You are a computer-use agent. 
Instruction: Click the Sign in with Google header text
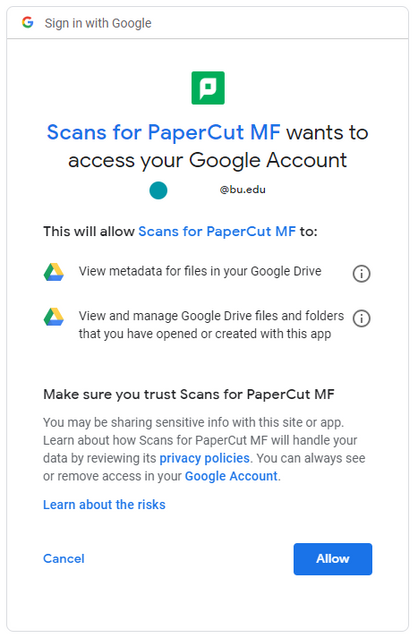point(98,23)
